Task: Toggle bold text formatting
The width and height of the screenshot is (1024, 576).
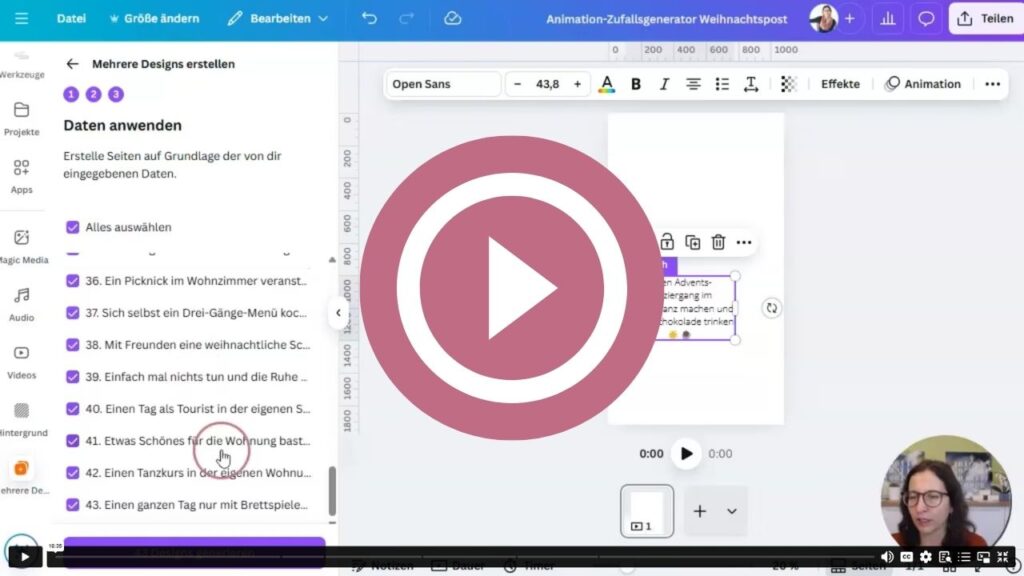Action: 635,84
